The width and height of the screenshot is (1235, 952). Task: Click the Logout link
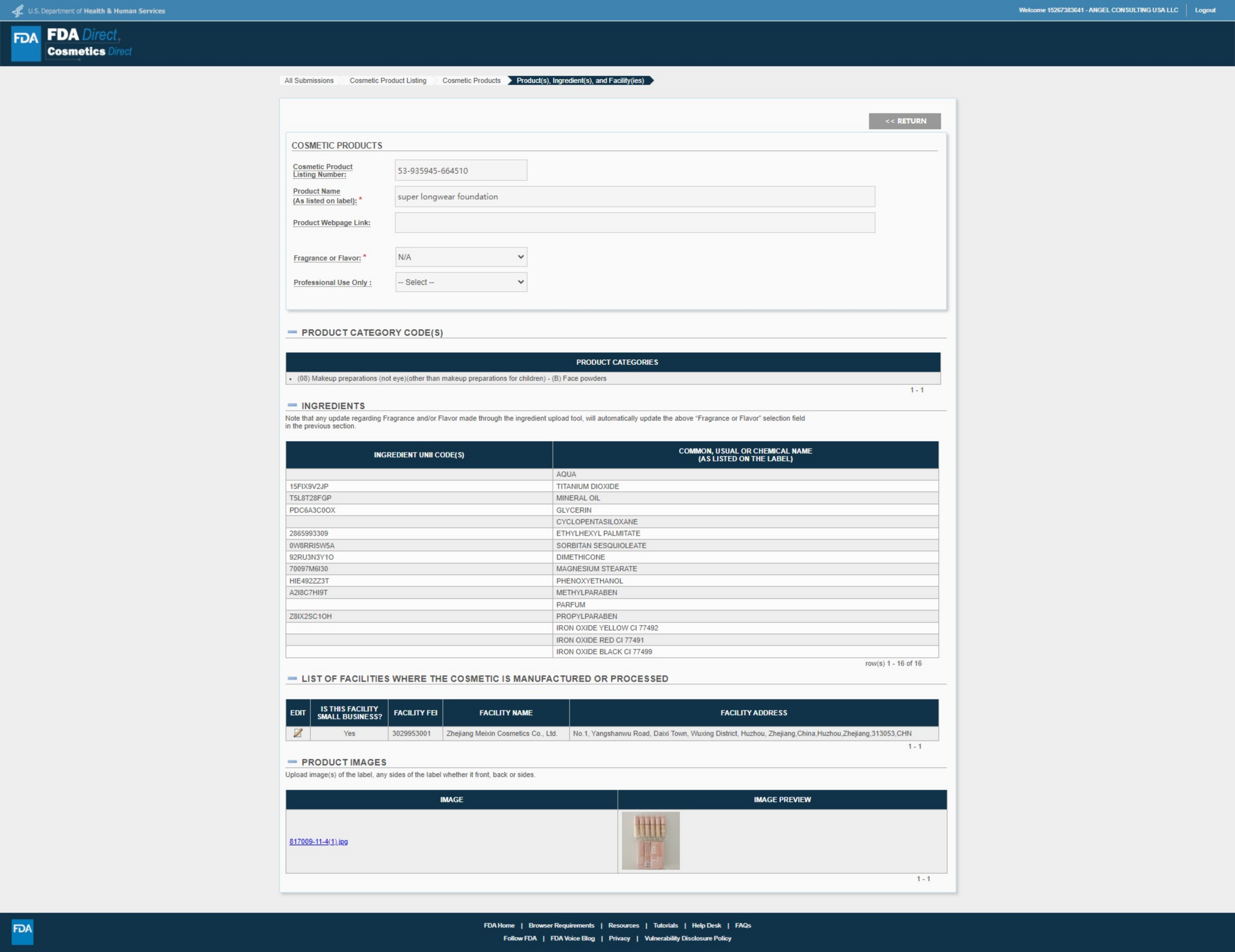(1204, 10)
